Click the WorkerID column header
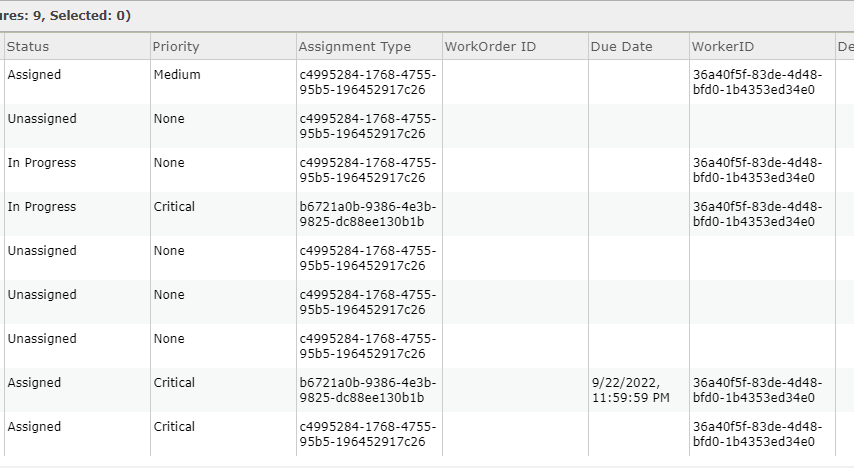 click(x=762, y=47)
